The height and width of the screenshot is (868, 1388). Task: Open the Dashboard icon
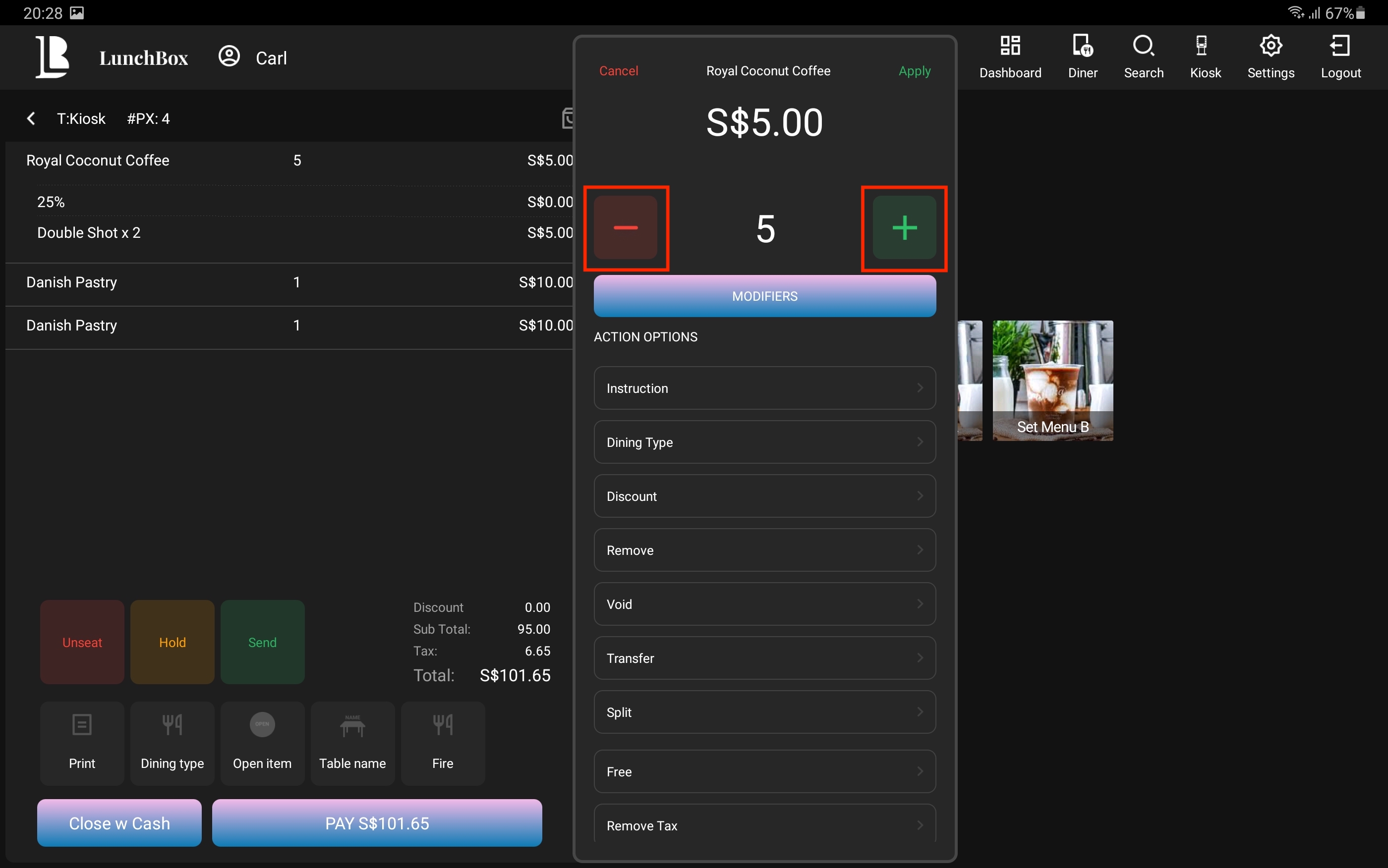coord(1010,46)
